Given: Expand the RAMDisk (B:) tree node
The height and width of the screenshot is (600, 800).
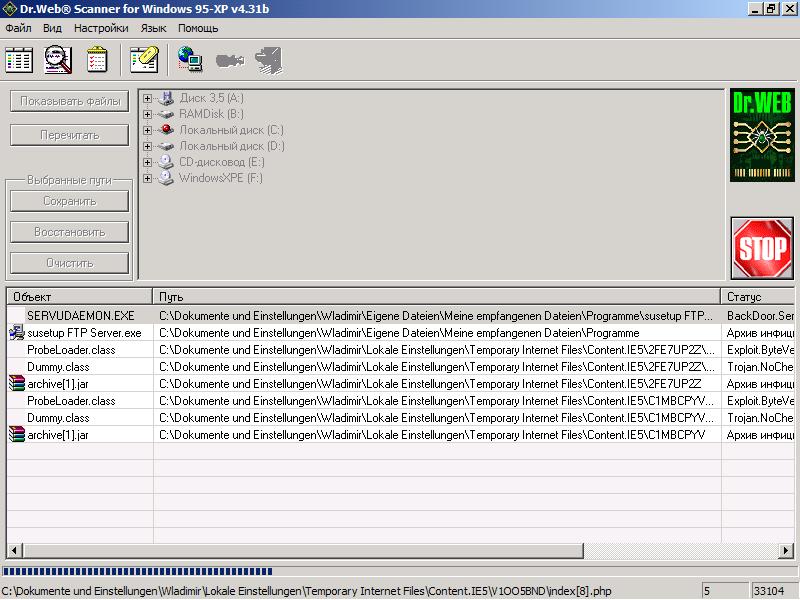Looking at the screenshot, I should click(147, 114).
